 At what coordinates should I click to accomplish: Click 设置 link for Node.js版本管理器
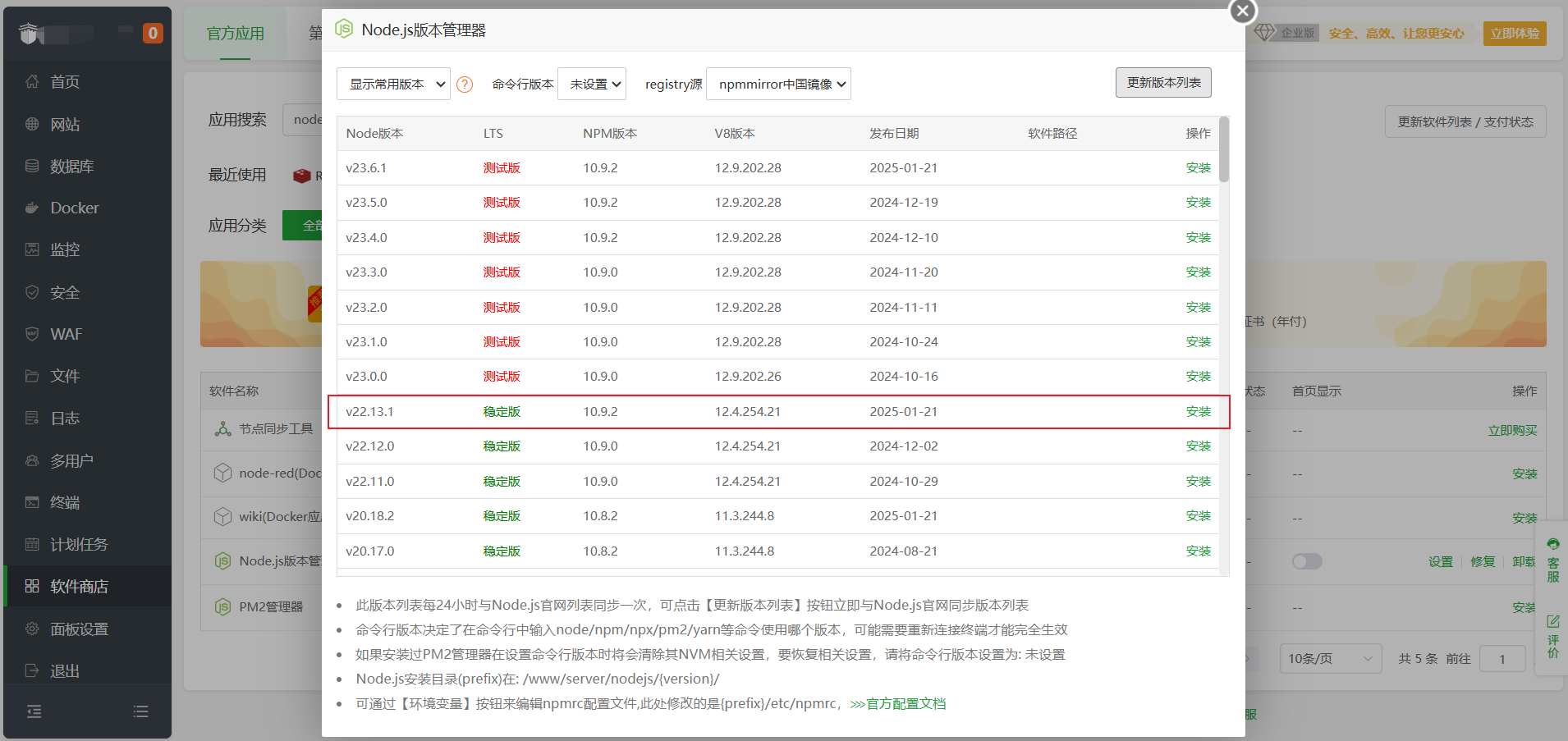click(x=1440, y=561)
